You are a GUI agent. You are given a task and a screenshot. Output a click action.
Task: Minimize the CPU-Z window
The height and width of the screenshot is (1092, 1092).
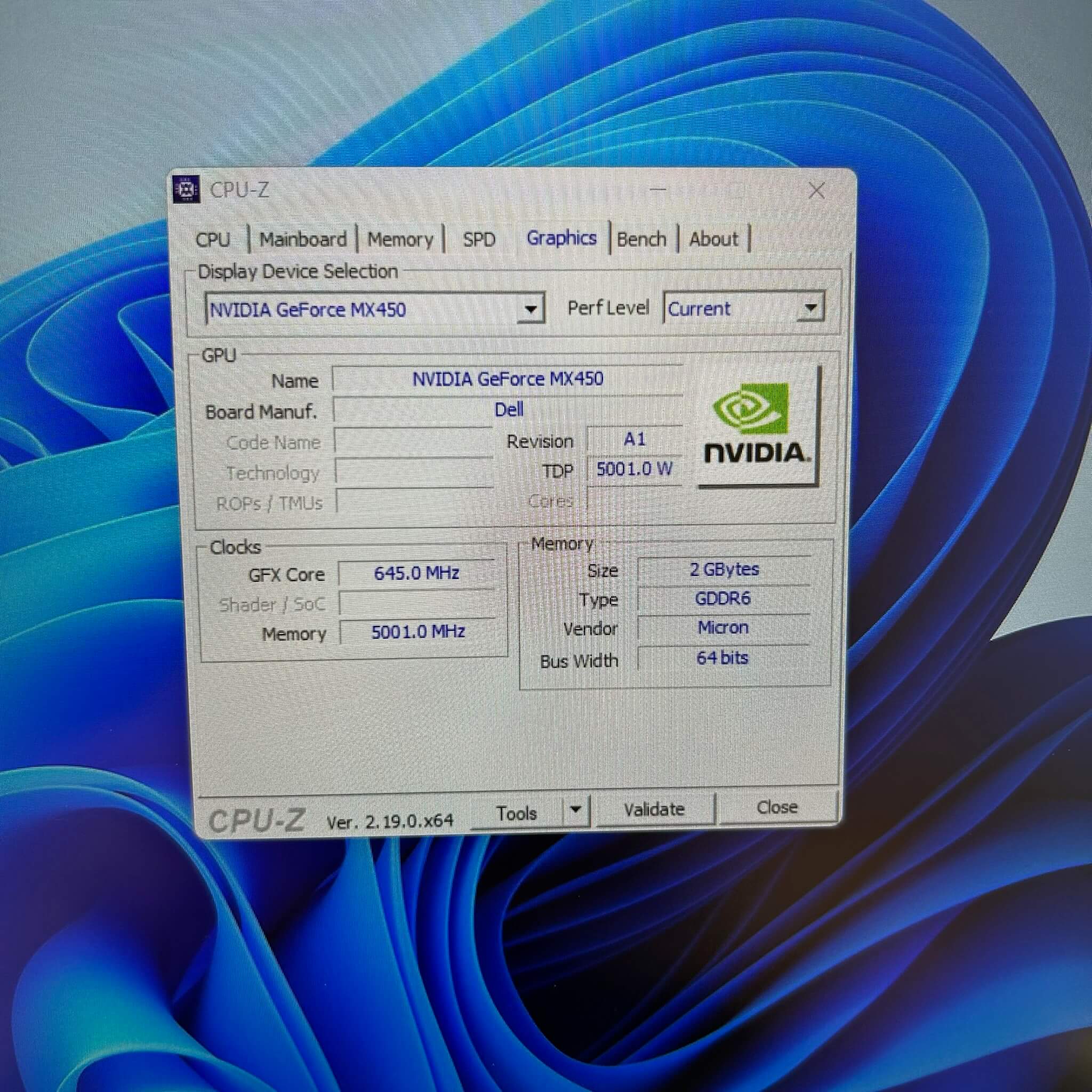[659, 190]
